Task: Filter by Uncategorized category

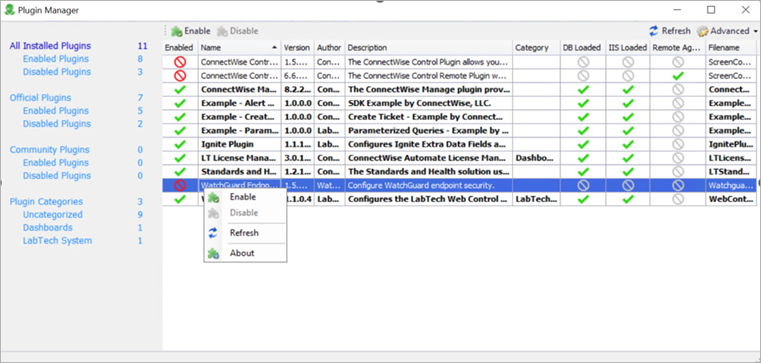Action: tap(52, 214)
